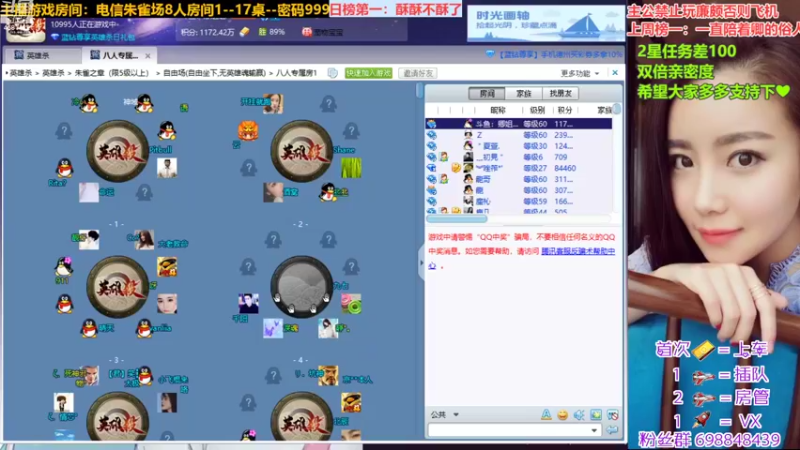This screenshot has height=450, width=800.
Task: Open the 更多功能 dropdown
Action: tap(580, 73)
